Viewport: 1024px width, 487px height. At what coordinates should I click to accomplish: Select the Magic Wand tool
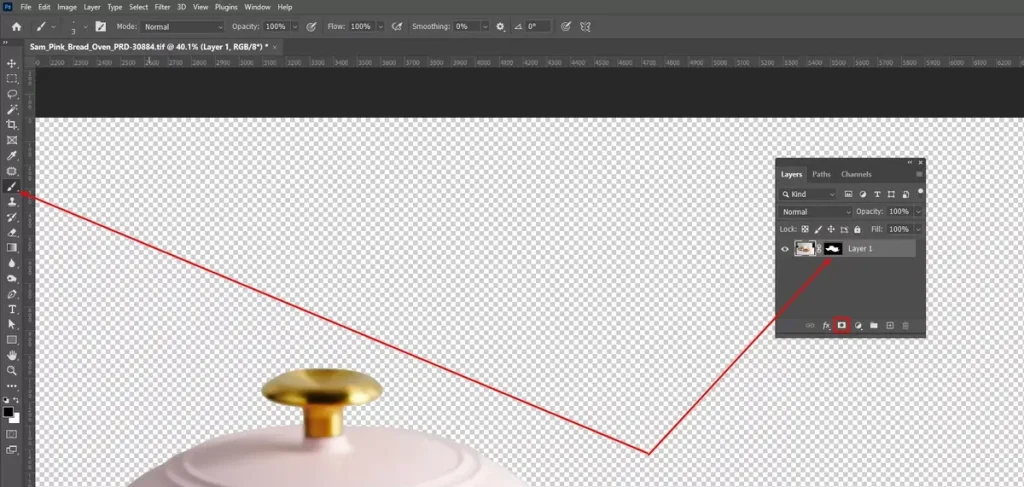12,109
